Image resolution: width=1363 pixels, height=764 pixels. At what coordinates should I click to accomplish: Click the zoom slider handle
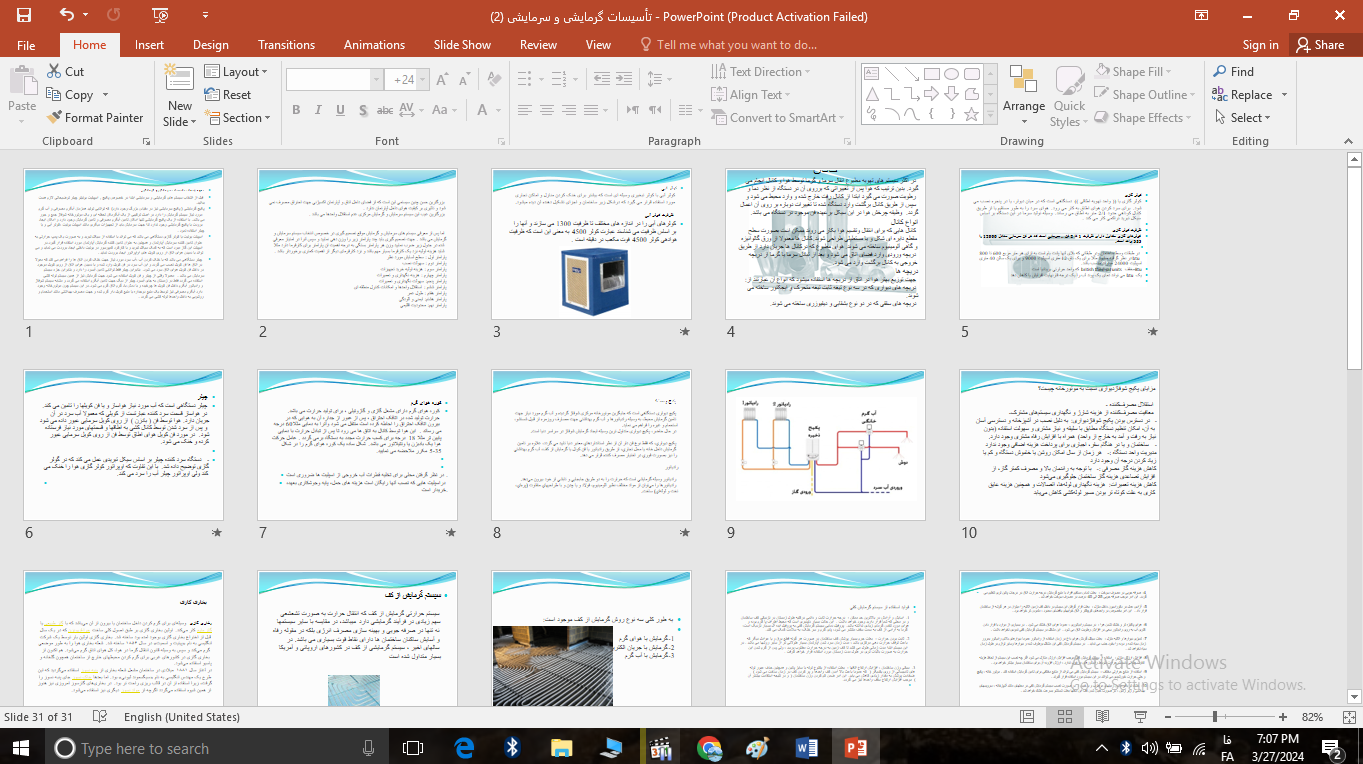1214,717
